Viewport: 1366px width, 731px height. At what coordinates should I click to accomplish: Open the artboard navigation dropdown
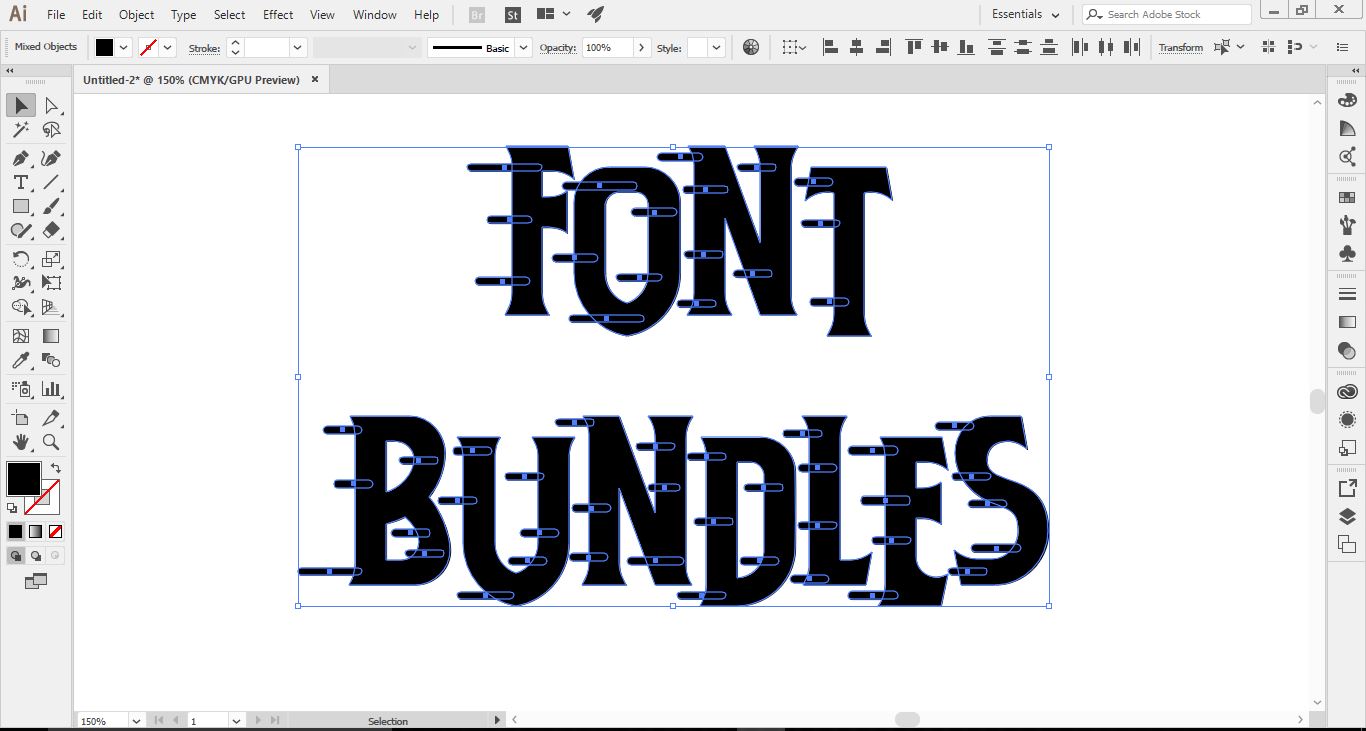click(x=236, y=720)
